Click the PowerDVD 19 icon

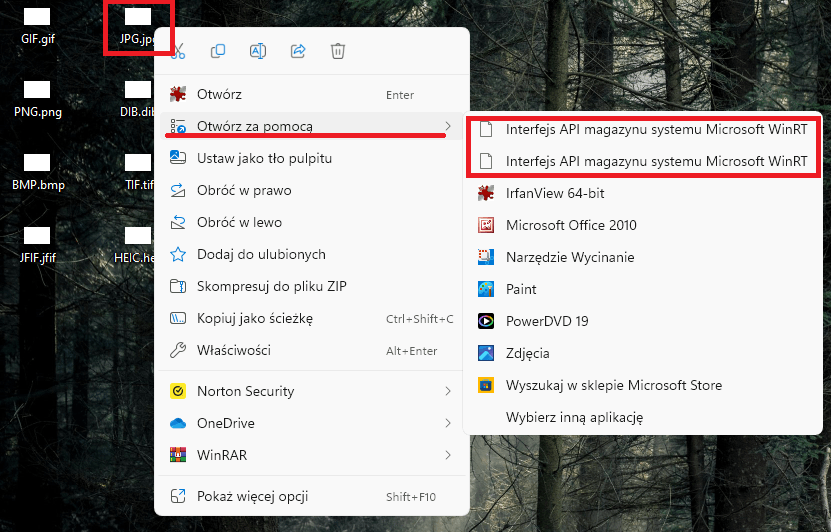click(x=486, y=321)
